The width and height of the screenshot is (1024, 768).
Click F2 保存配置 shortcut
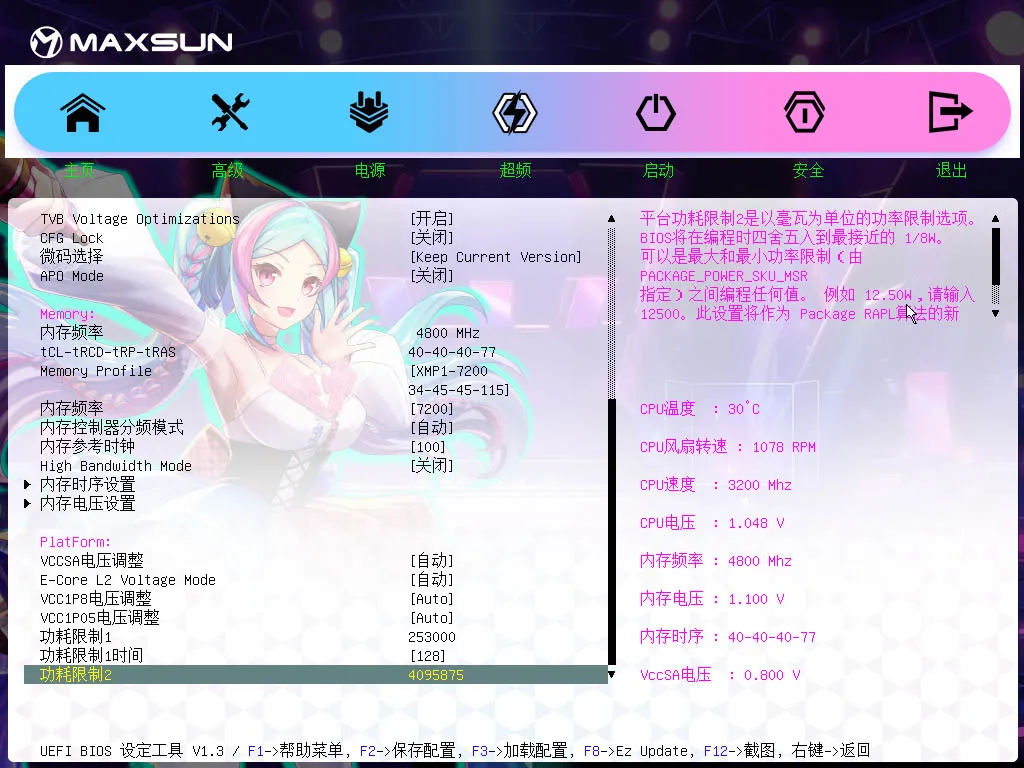coord(408,751)
